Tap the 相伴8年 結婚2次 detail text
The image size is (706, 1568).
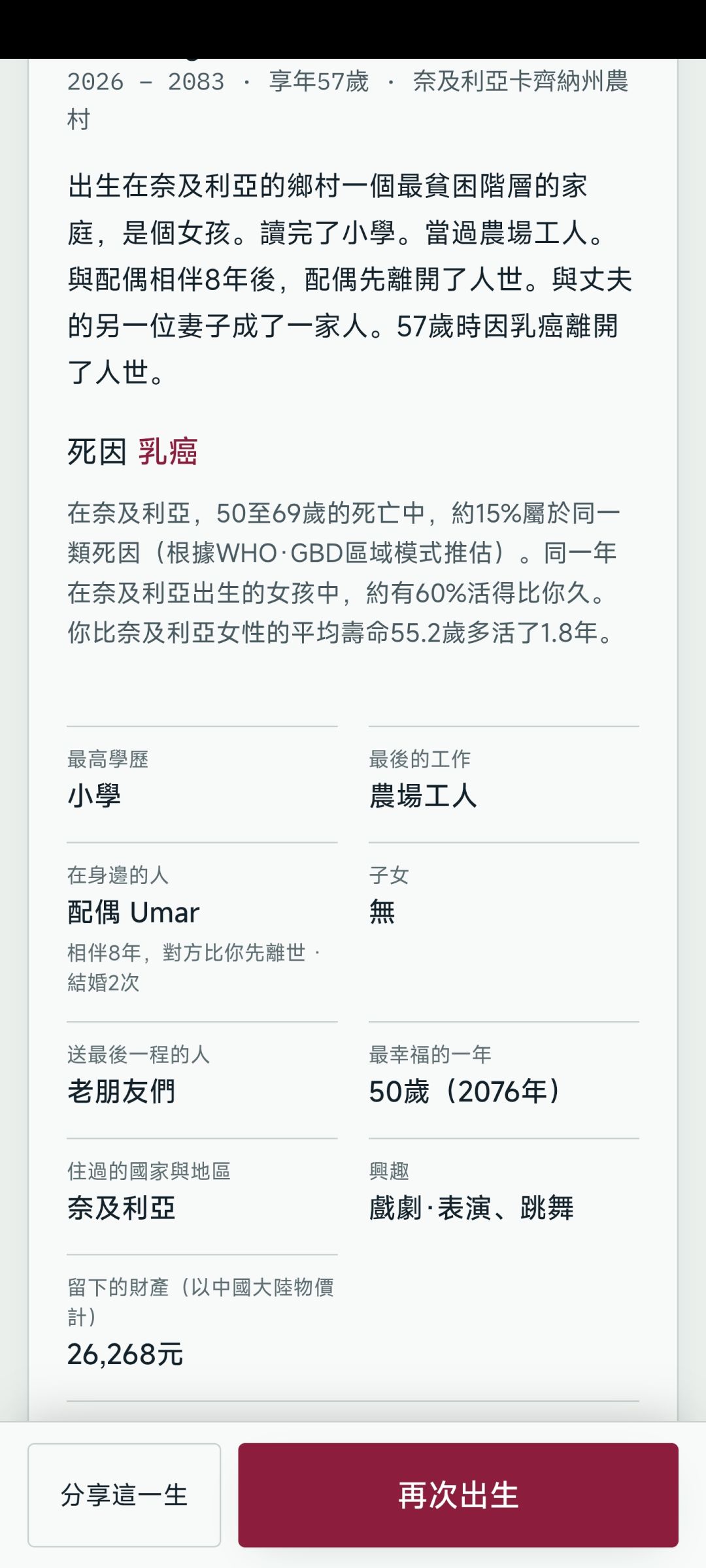[194, 968]
